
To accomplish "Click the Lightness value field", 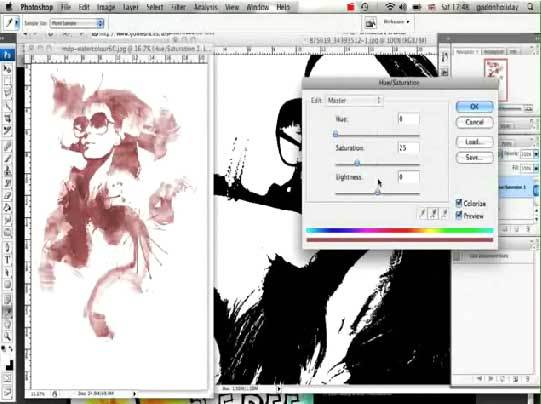I will point(409,177).
